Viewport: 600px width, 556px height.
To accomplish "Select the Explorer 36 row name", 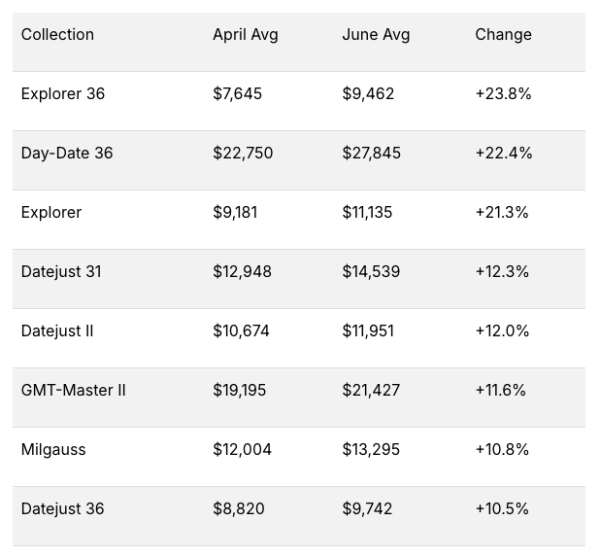I will [63, 94].
